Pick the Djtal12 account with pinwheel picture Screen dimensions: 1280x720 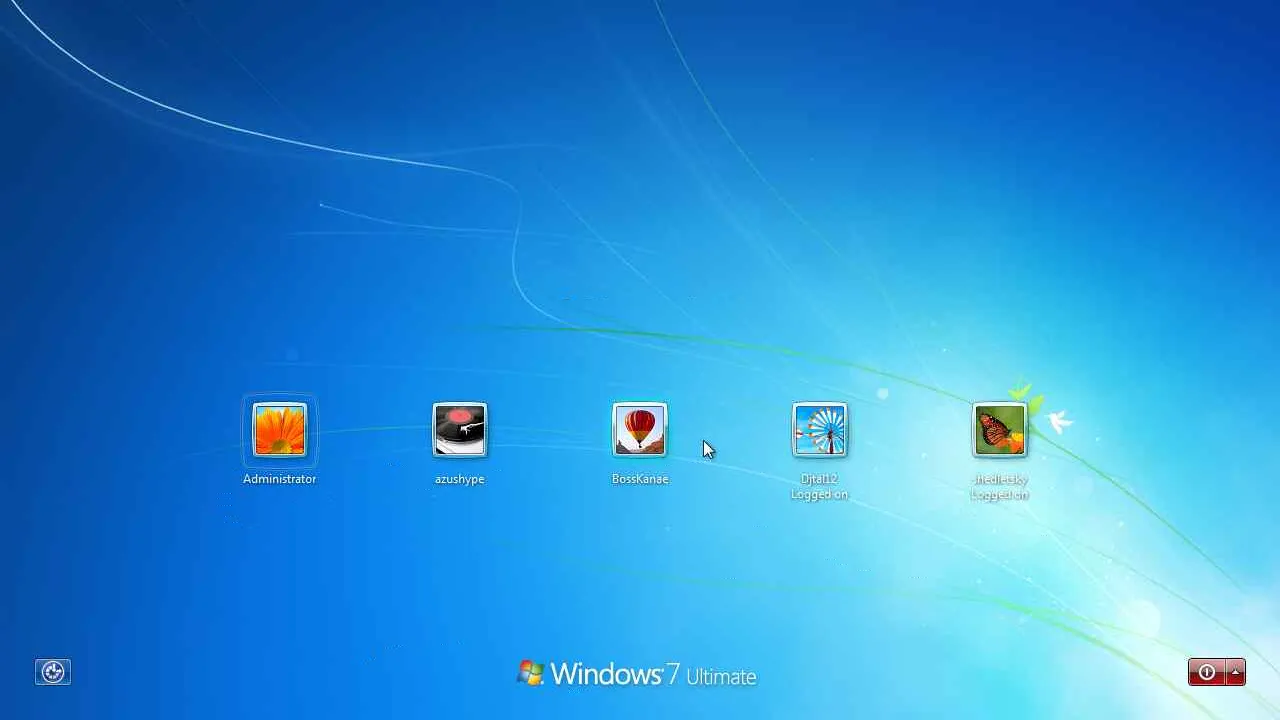[820, 430]
